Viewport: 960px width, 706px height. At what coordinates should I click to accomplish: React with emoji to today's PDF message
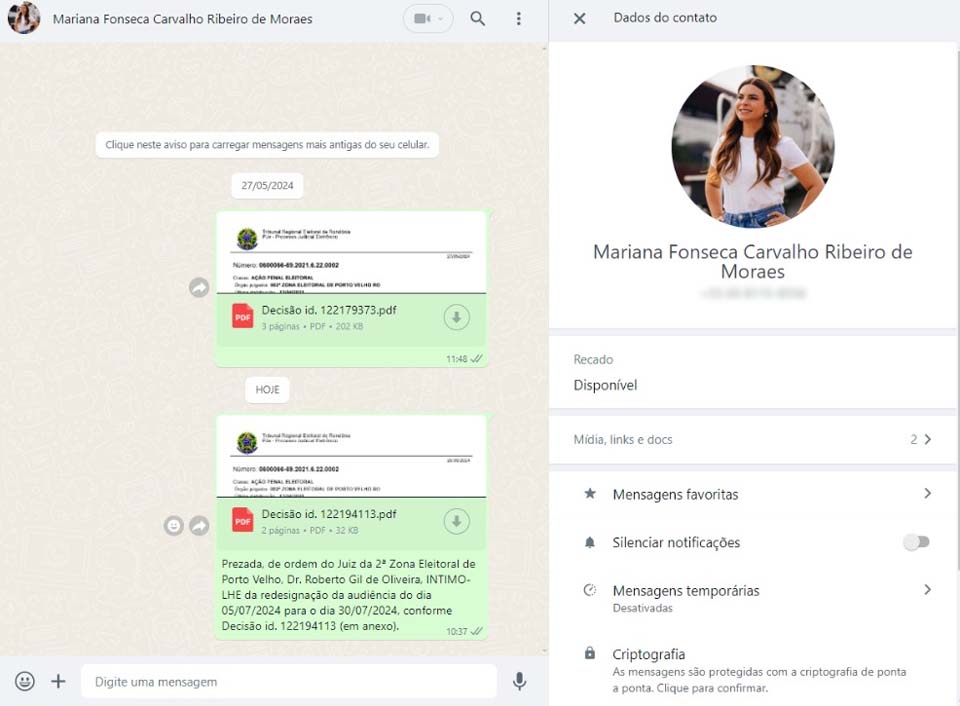pyautogui.click(x=174, y=525)
